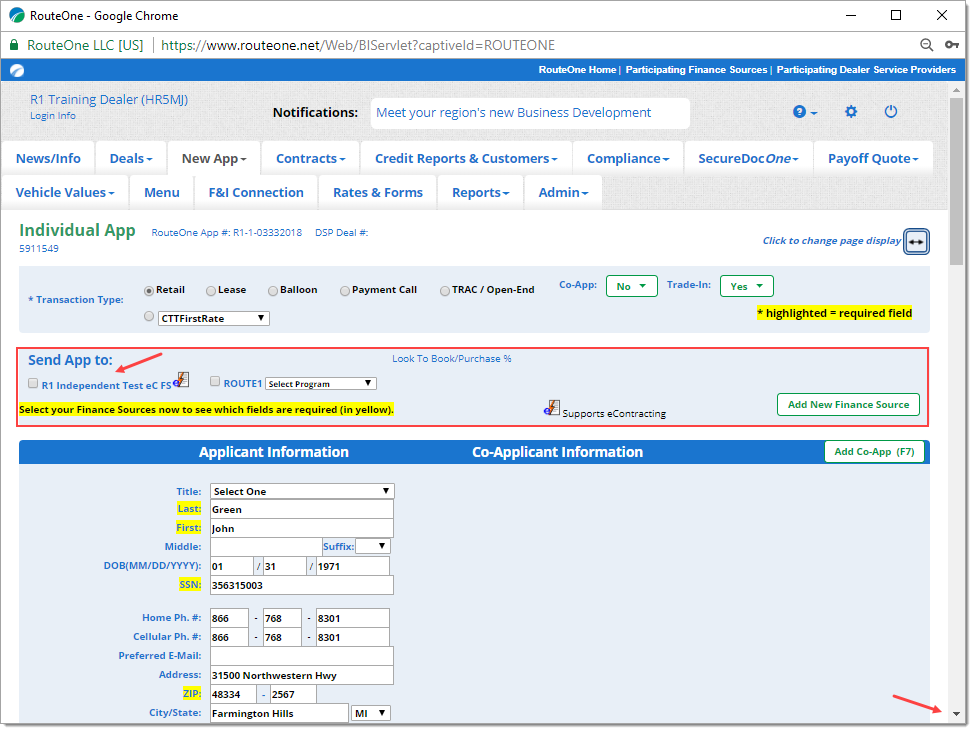Open the CTTFirstRate dropdown
The height and width of the screenshot is (731, 973).
pyautogui.click(x=213, y=318)
